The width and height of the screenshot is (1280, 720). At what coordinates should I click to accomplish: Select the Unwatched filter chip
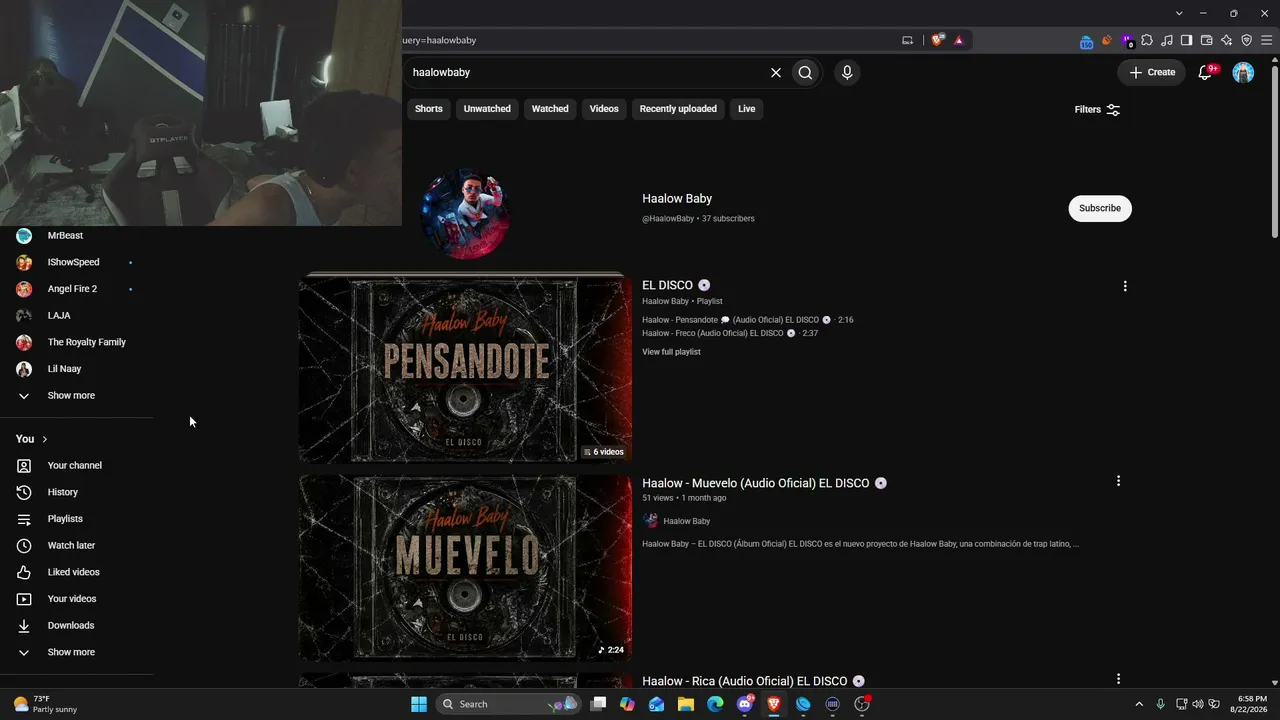pyautogui.click(x=487, y=109)
